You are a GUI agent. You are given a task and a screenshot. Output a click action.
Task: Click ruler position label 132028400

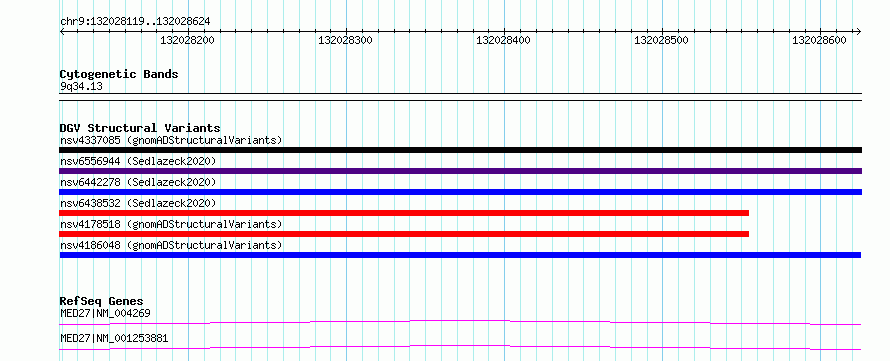tap(503, 40)
